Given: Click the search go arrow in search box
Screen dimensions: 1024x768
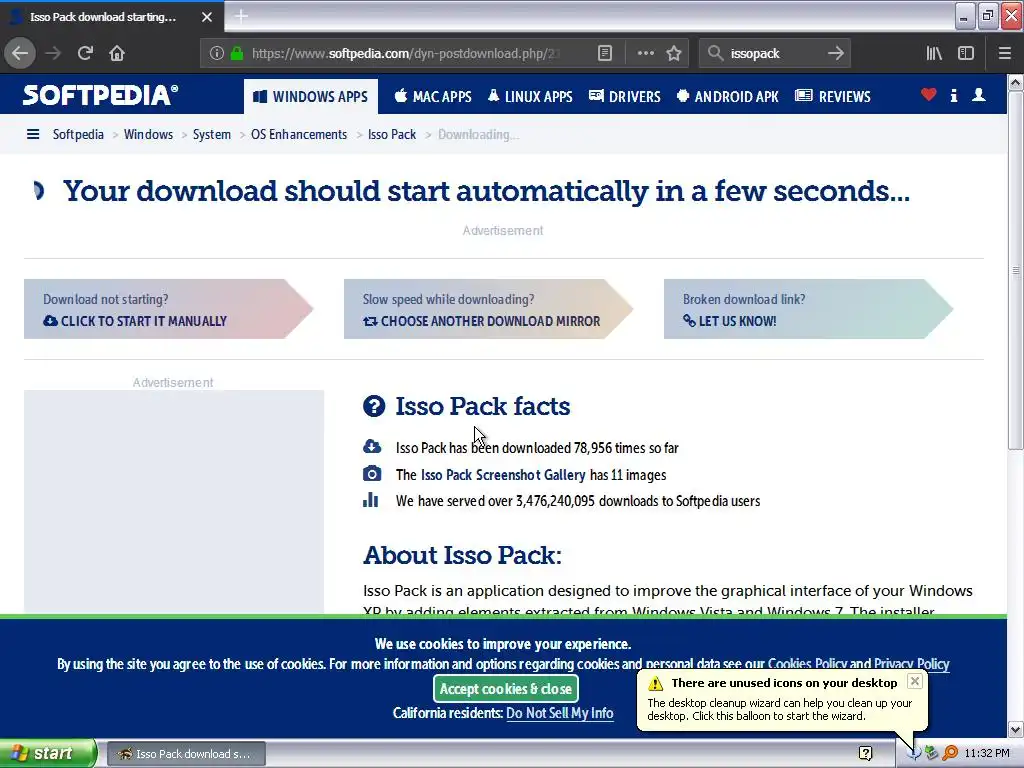Looking at the screenshot, I should pos(835,54).
